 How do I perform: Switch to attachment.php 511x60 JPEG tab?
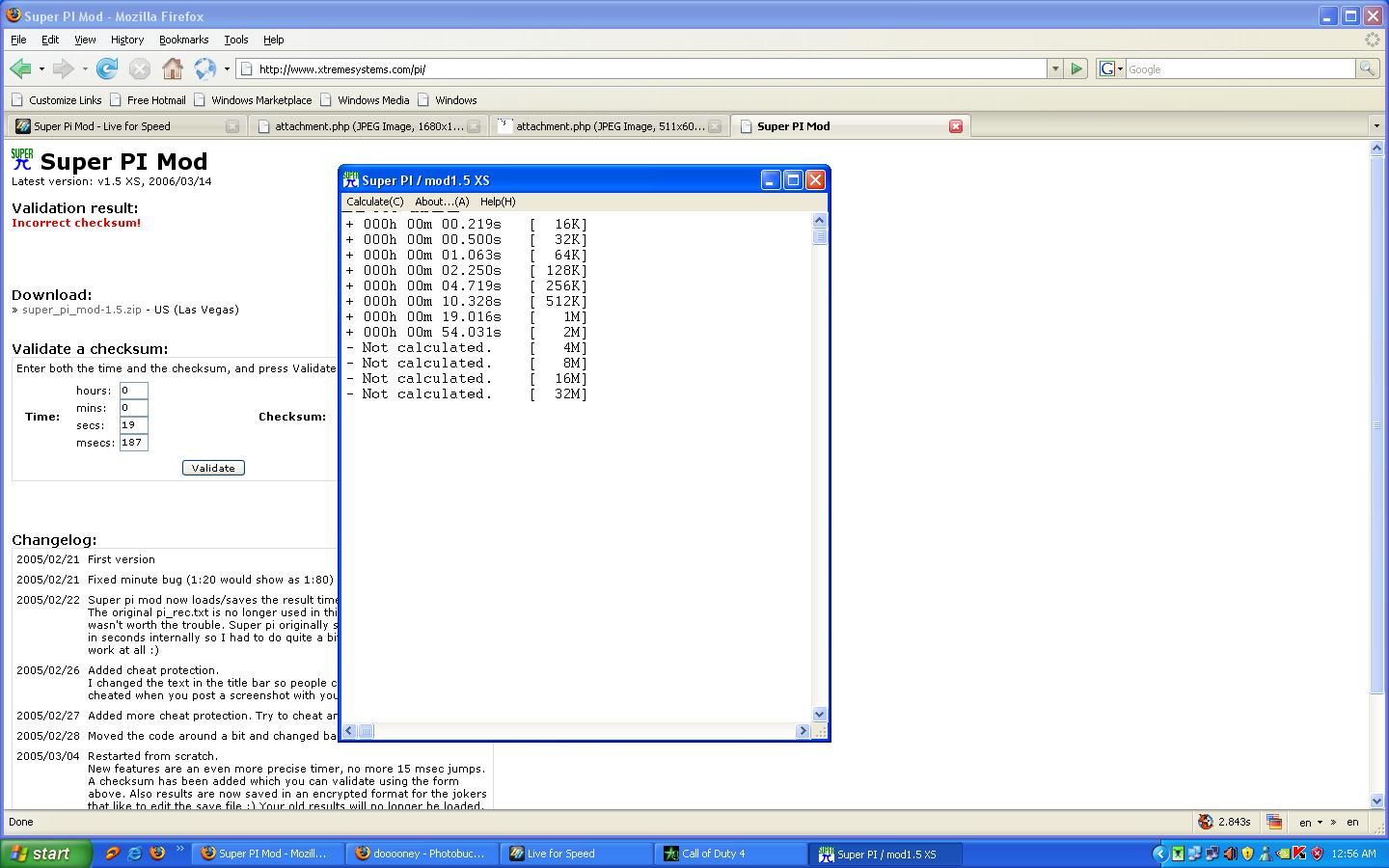point(608,126)
